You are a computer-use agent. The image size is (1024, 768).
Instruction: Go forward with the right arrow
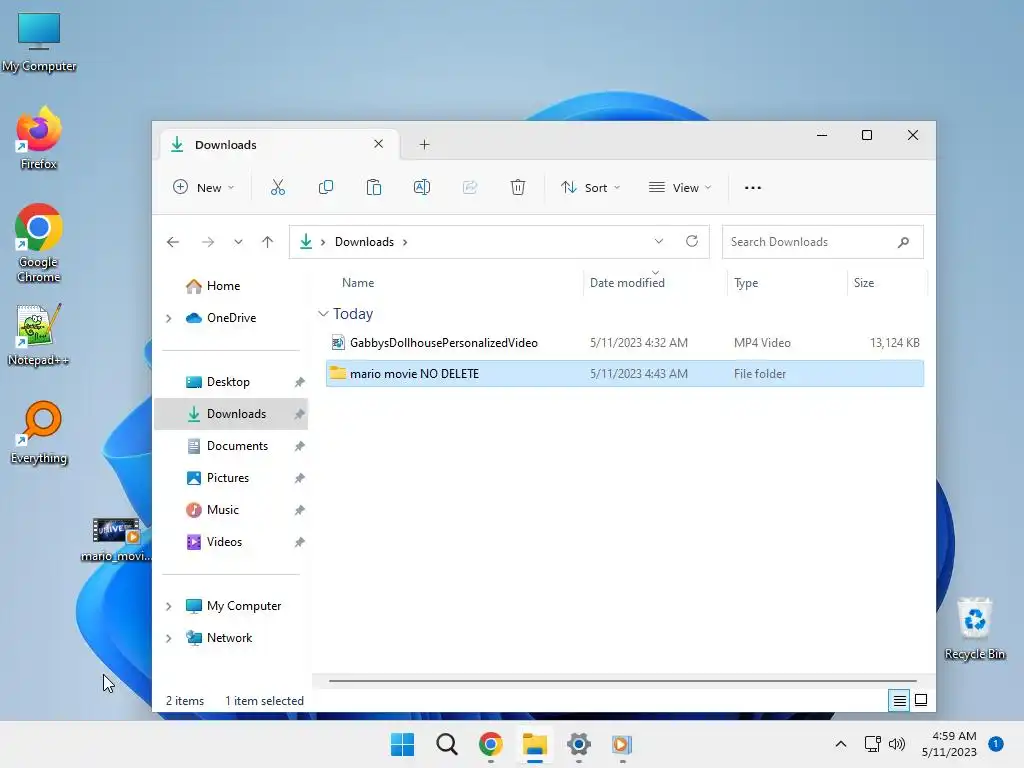tap(208, 242)
